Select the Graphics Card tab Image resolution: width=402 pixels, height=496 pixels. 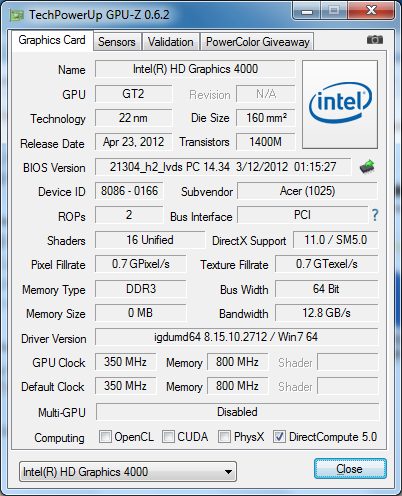52,40
